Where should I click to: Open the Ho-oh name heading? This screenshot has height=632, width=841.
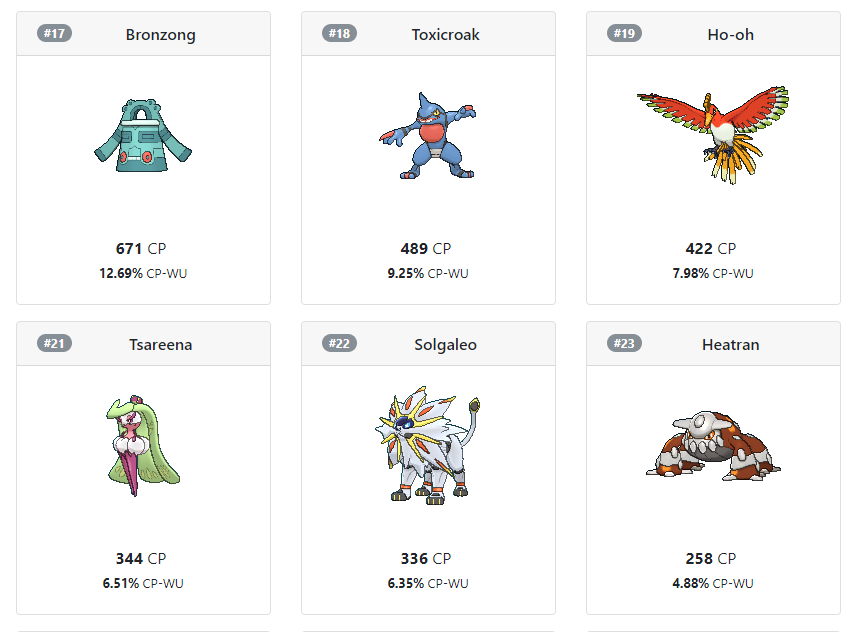[731, 34]
